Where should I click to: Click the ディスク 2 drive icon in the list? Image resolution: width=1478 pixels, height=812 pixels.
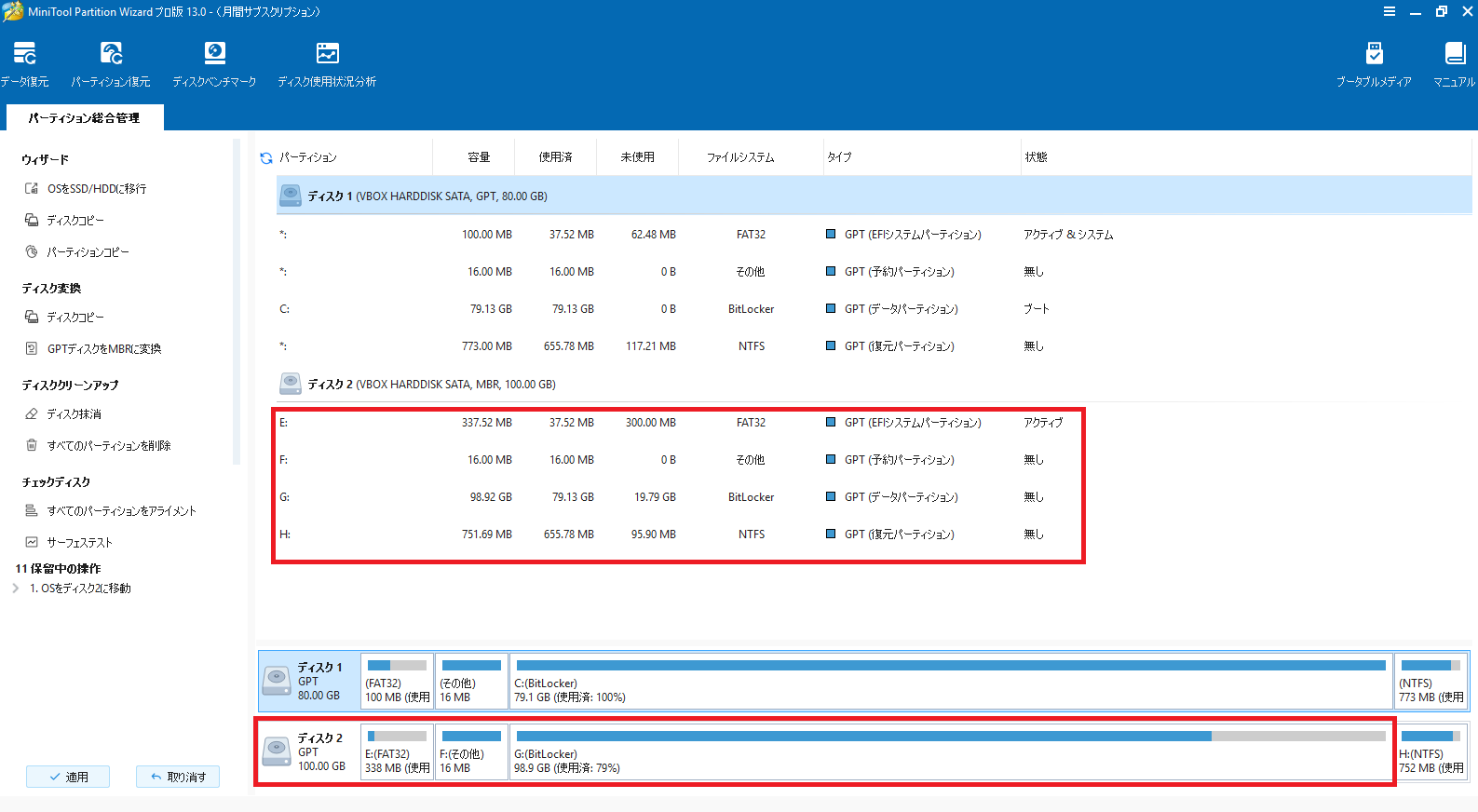(291, 383)
